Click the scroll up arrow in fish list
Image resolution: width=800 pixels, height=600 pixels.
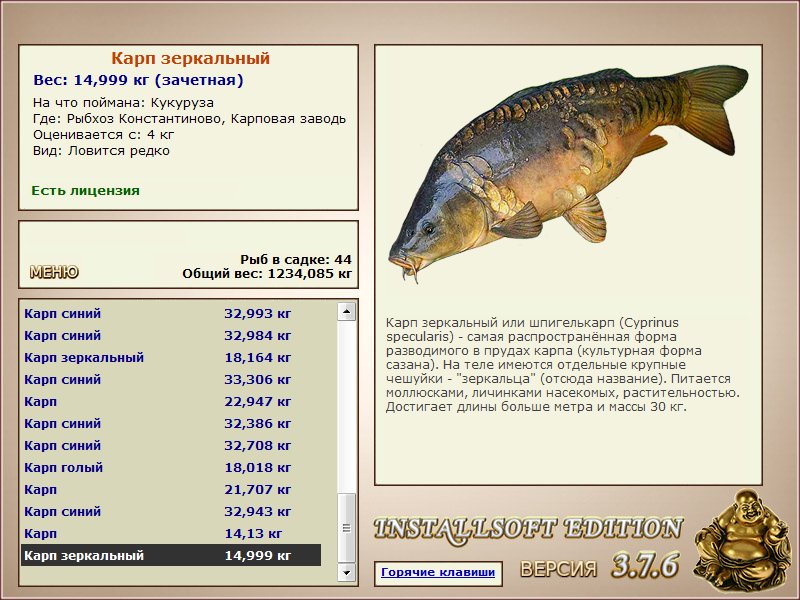[347, 313]
